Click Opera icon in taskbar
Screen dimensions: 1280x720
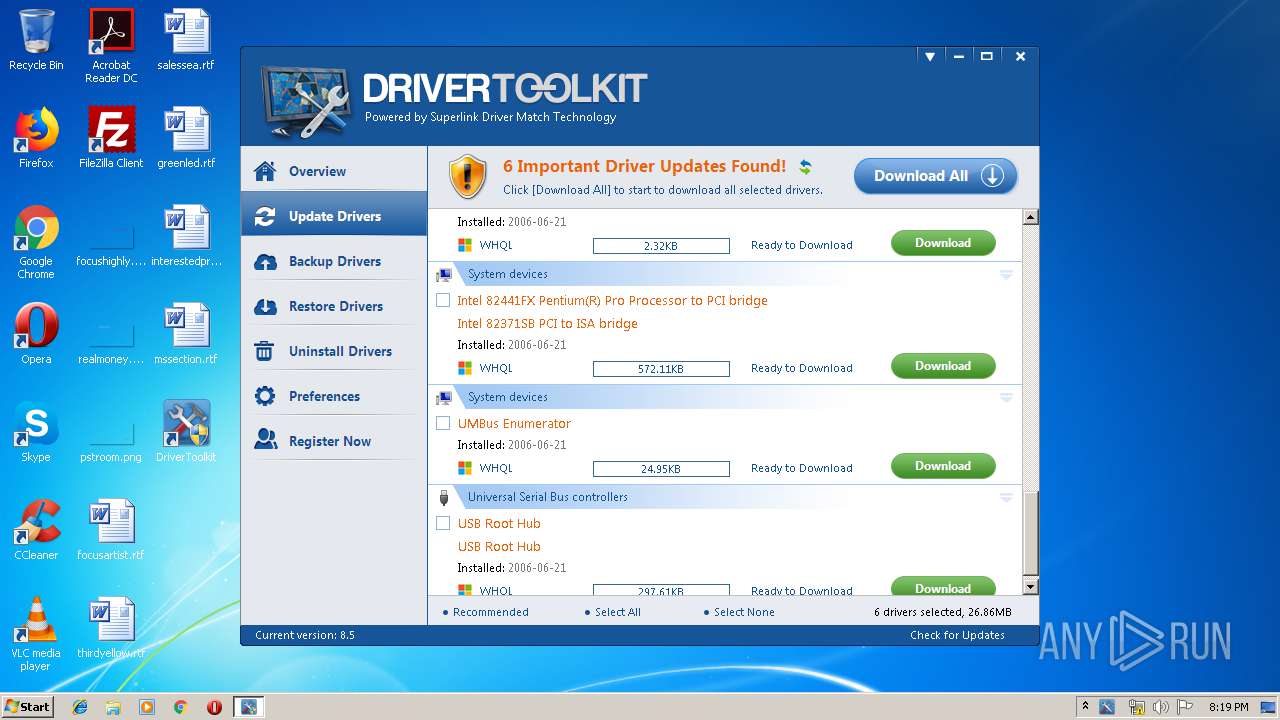(214, 707)
